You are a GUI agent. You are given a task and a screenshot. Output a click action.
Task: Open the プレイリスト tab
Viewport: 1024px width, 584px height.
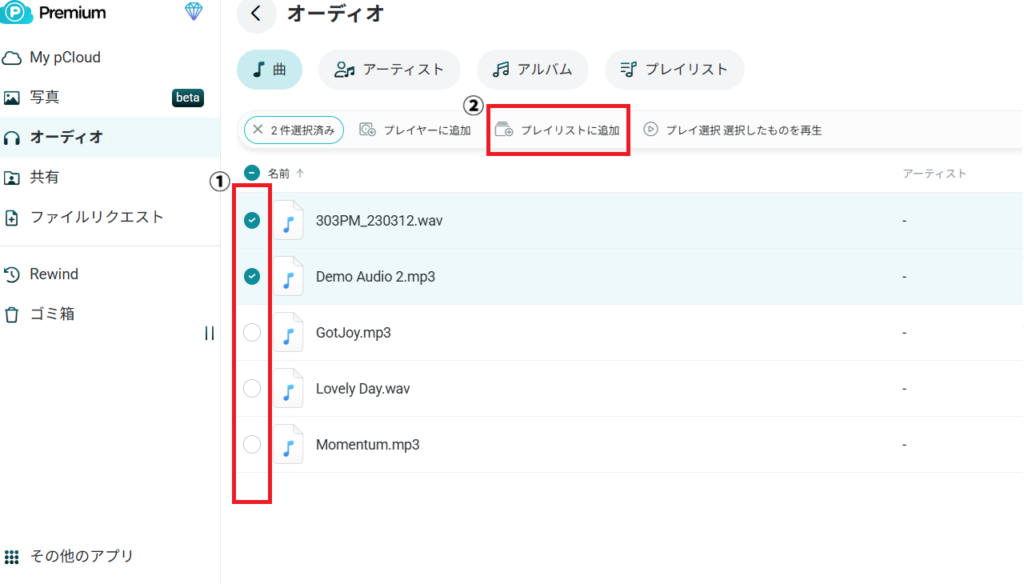(x=674, y=70)
